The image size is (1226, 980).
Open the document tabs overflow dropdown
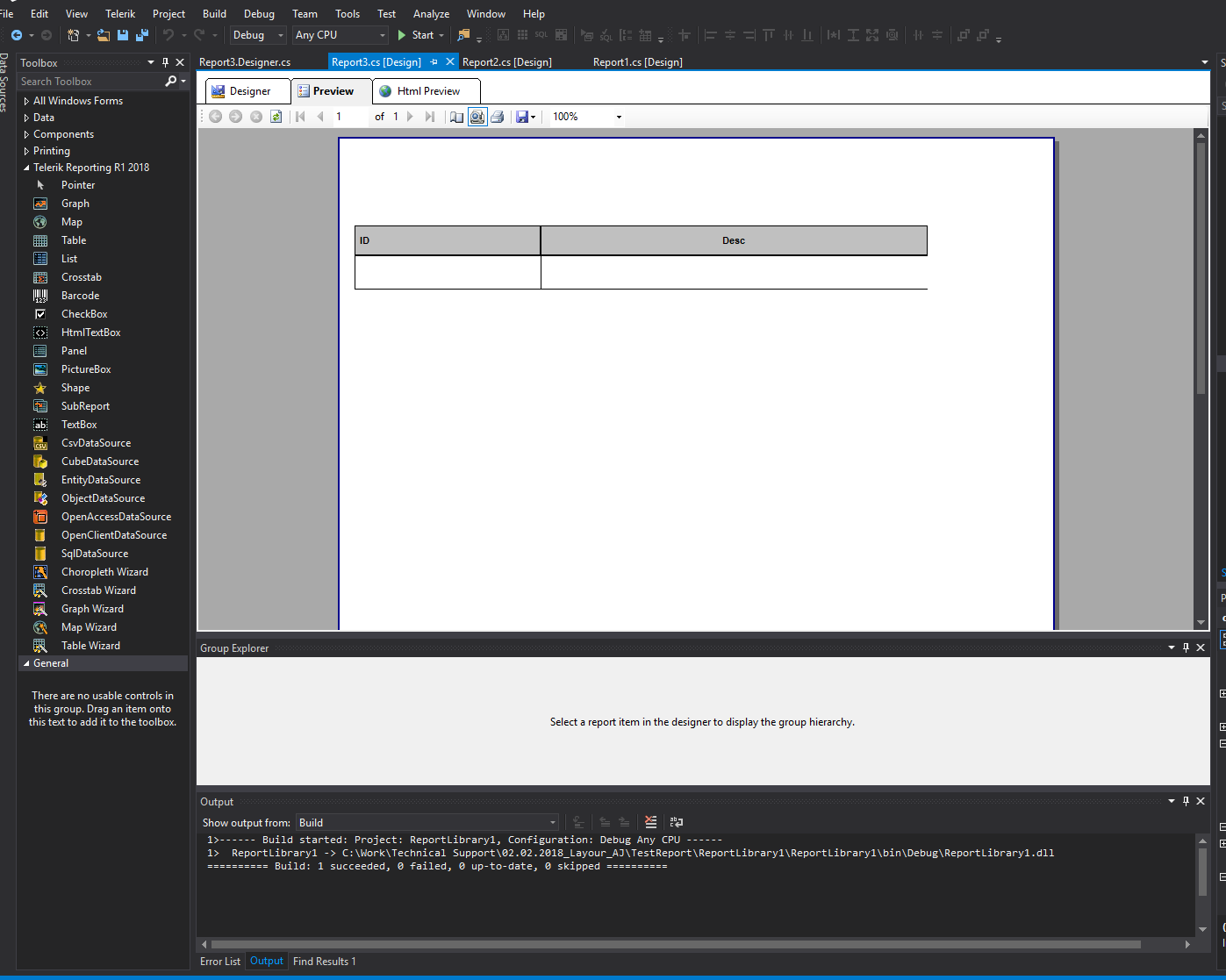1204,62
